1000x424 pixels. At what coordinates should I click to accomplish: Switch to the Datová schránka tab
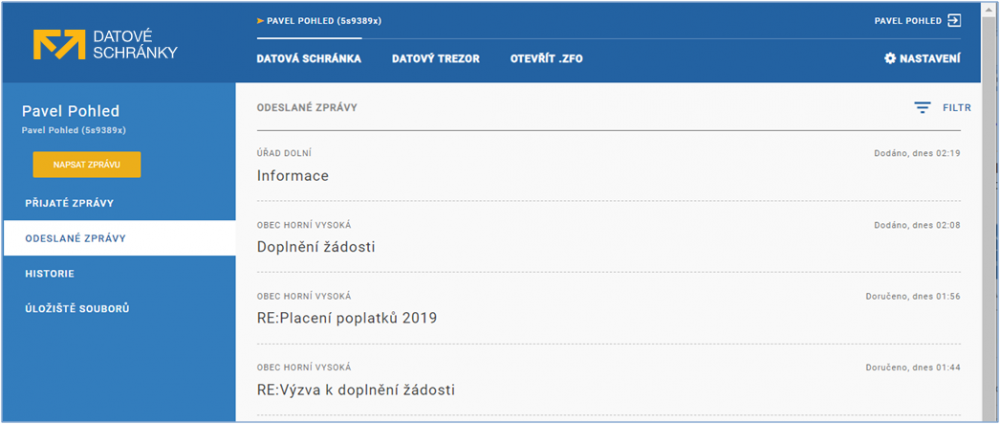coord(309,59)
